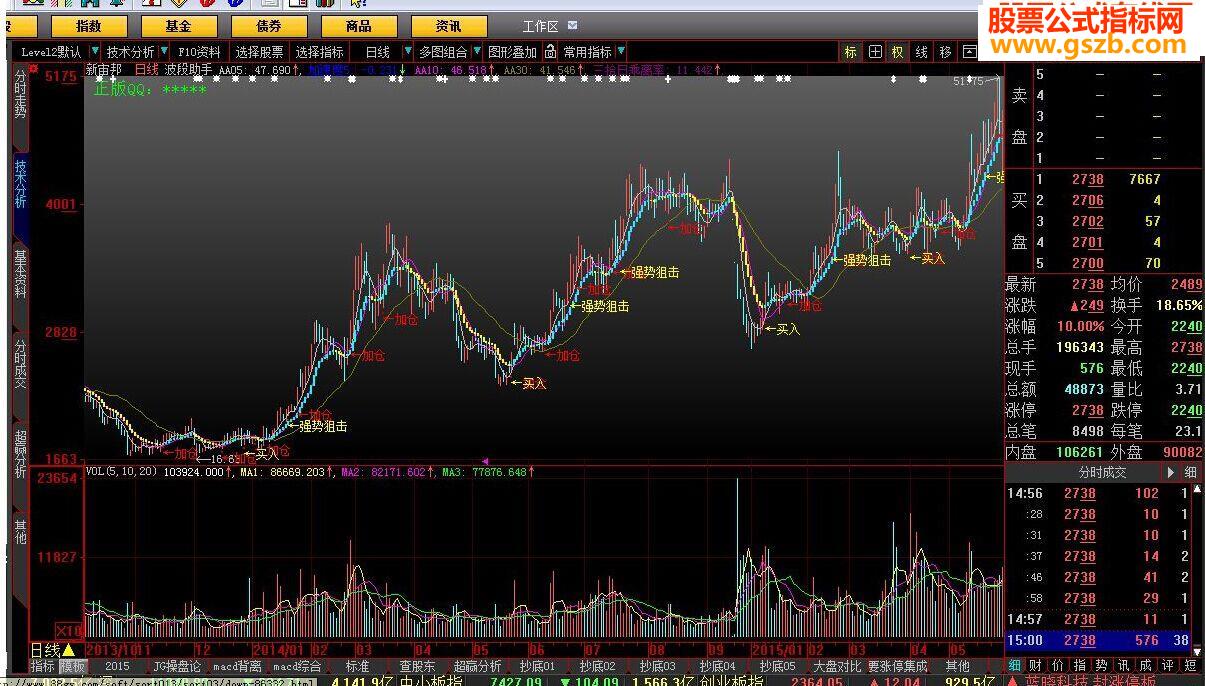Select the 查股东 template tab

[417, 666]
